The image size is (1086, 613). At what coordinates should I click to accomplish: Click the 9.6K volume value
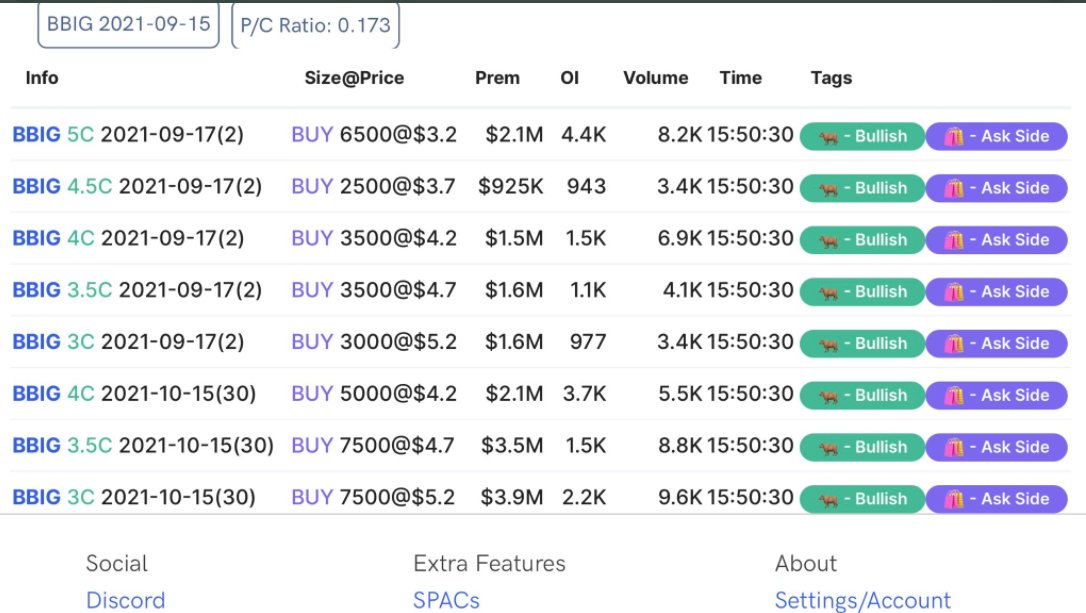pos(680,497)
